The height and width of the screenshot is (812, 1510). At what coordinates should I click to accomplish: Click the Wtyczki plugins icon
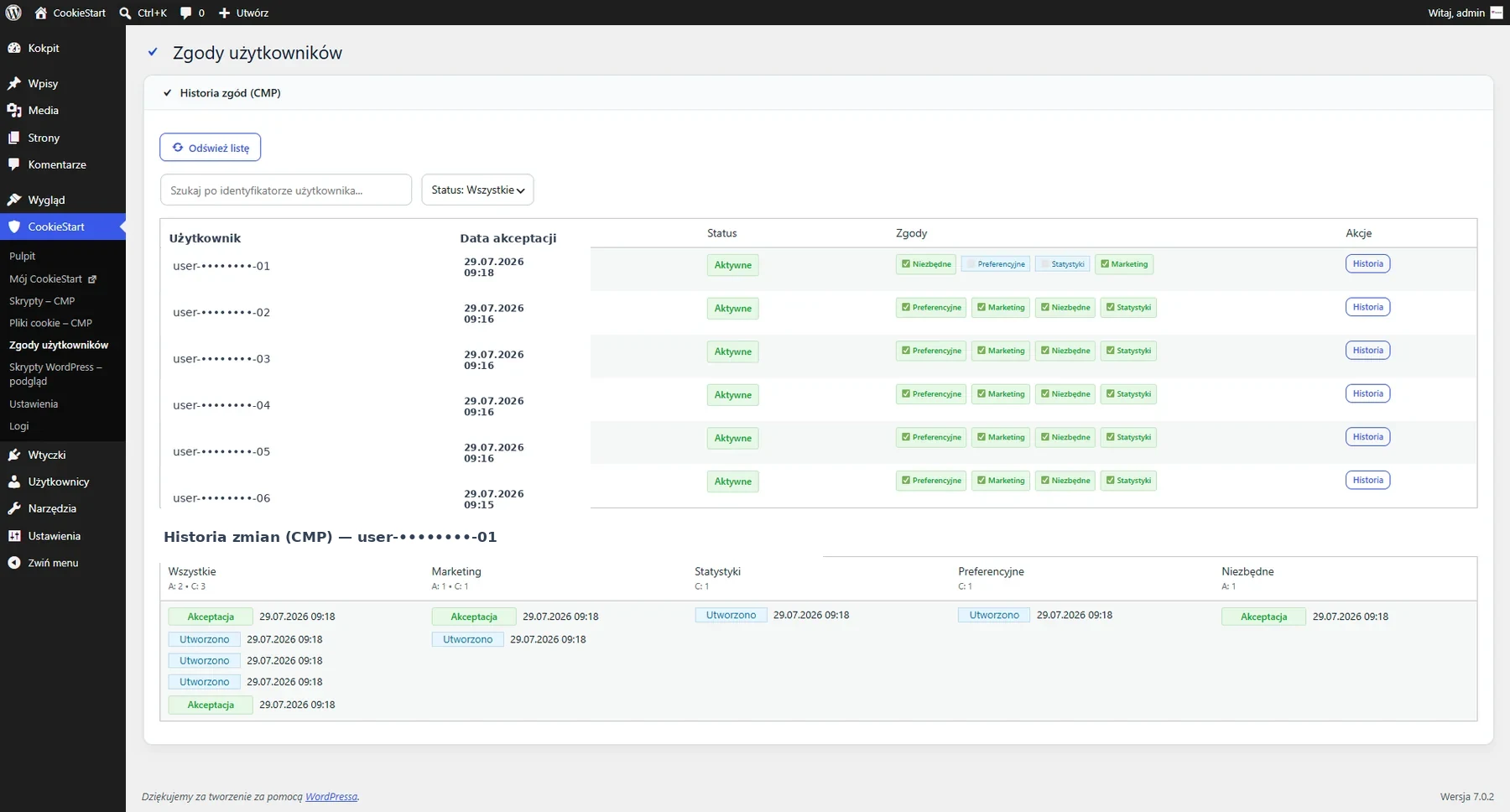(14, 455)
